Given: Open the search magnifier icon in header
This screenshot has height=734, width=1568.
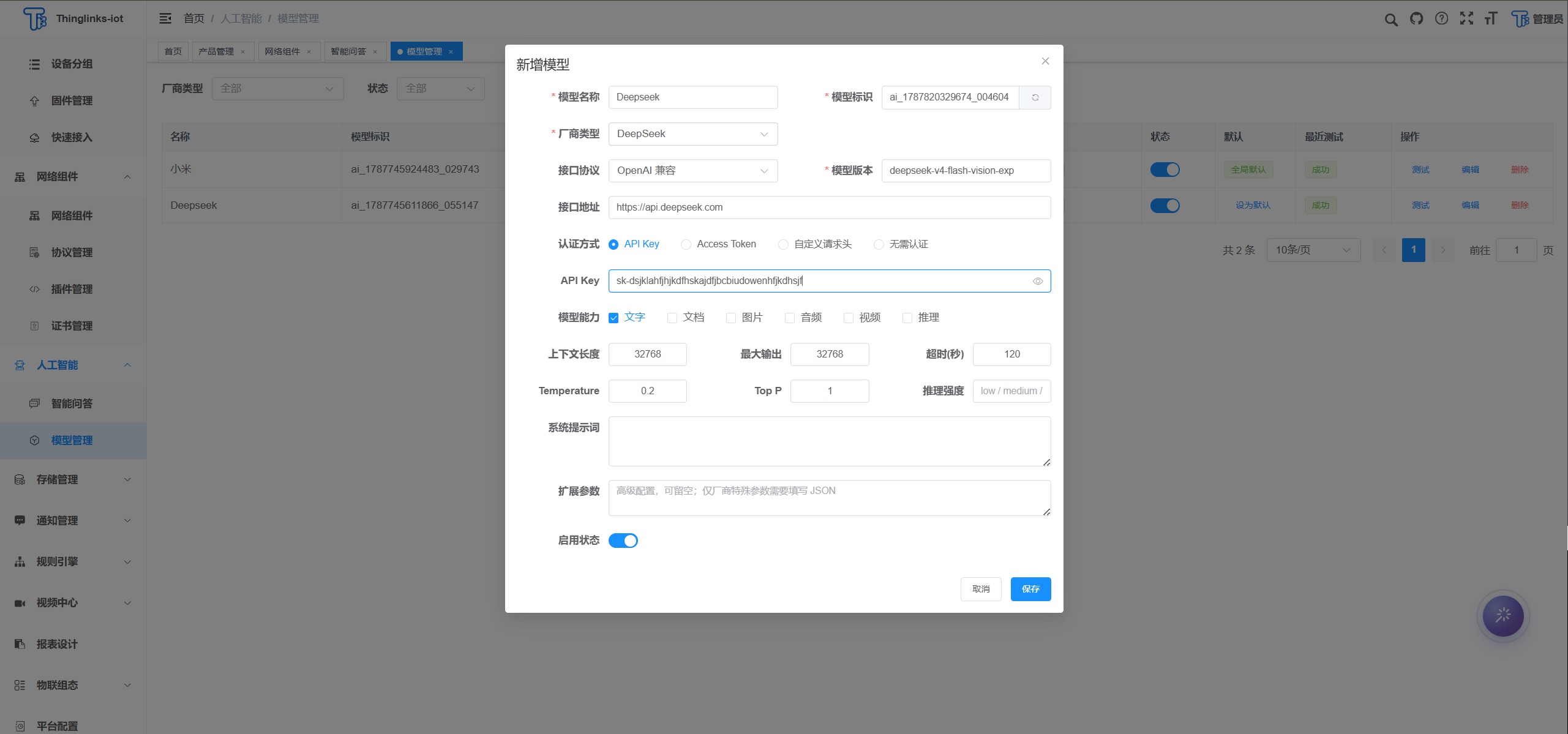Looking at the screenshot, I should tap(1391, 20).
